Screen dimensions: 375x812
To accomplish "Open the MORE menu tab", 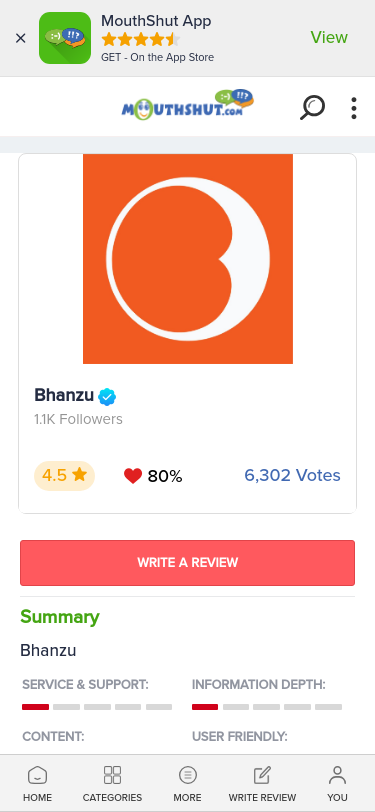I will click(188, 784).
